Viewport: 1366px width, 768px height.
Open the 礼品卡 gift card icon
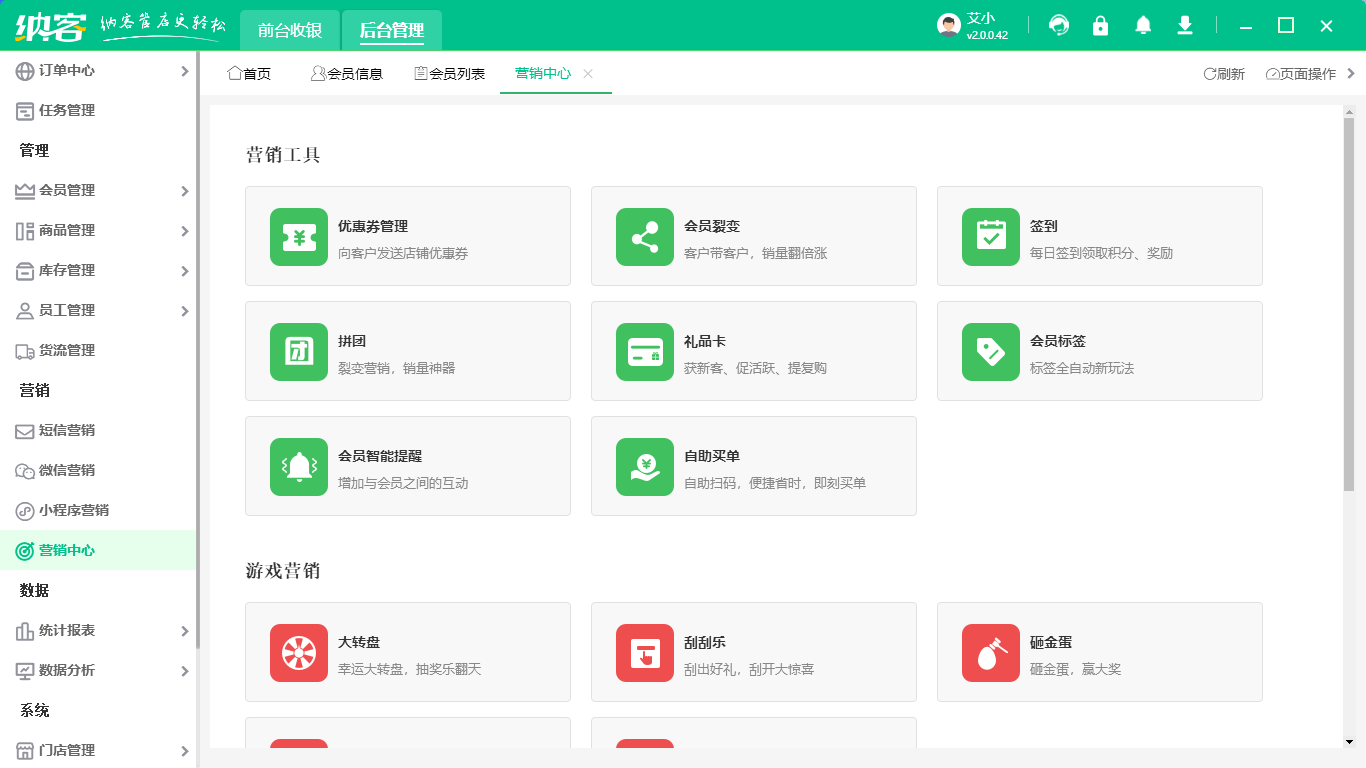point(644,351)
